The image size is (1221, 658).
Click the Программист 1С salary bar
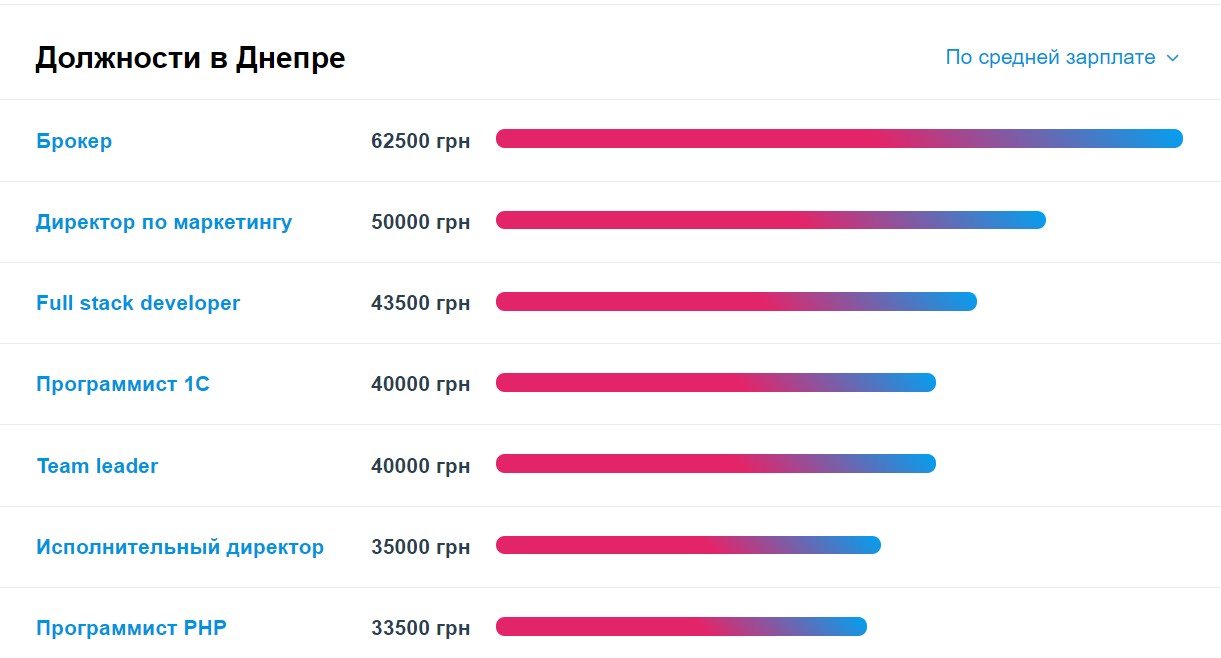pyautogui.click(x=715, y=383)
